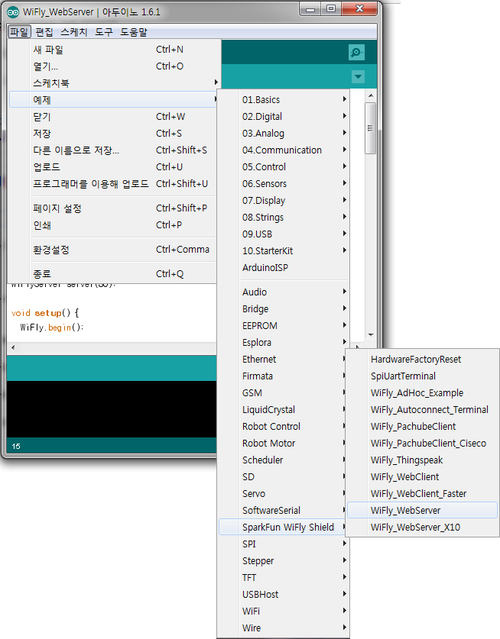This screenshot has width=500, height=639.
Task: Select the ArduinoISP example
Action: (x=284, y=268)
